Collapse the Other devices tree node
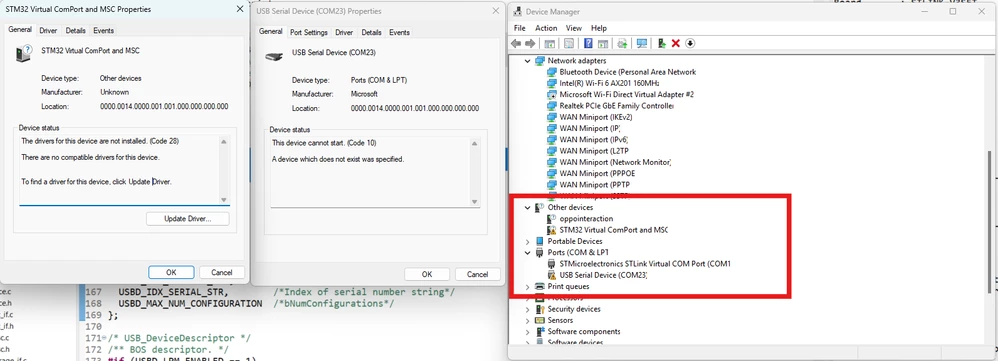Image resolution: width=998 pixels, height=361 pixels. coord(527,208)
